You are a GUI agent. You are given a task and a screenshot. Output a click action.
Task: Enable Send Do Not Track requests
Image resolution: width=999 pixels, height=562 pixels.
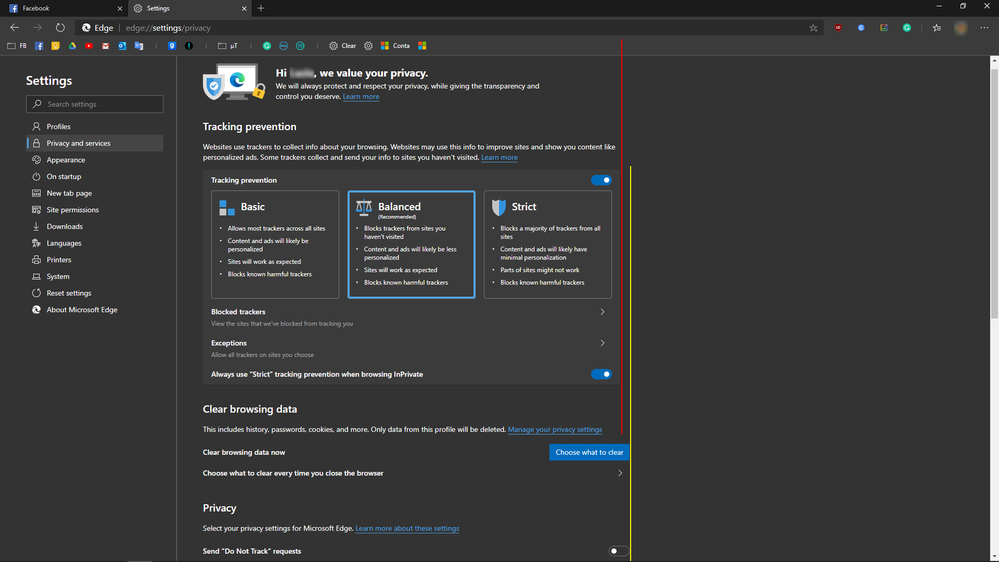(x=618, y=551)
